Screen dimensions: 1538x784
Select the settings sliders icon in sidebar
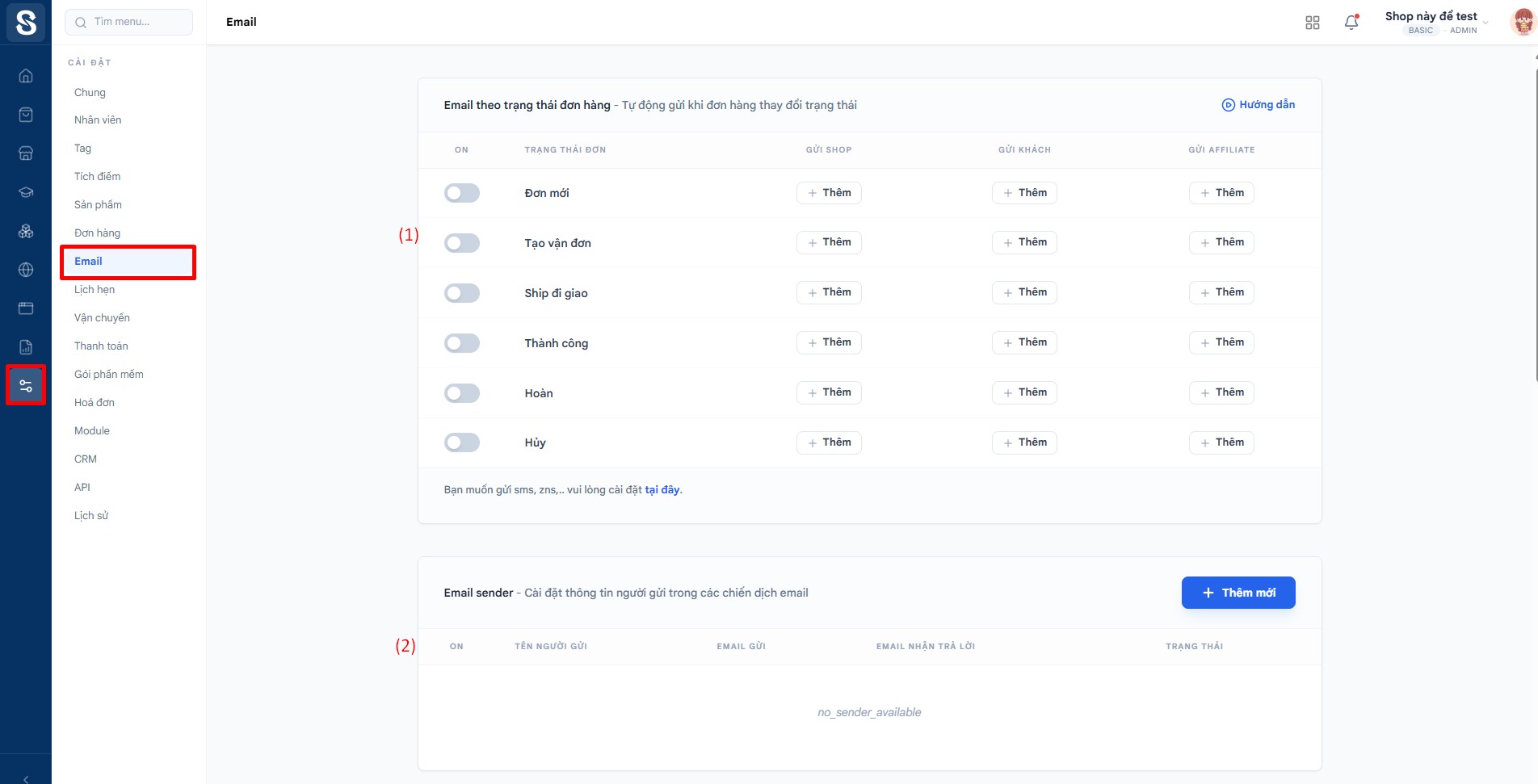tap(26, 386)
